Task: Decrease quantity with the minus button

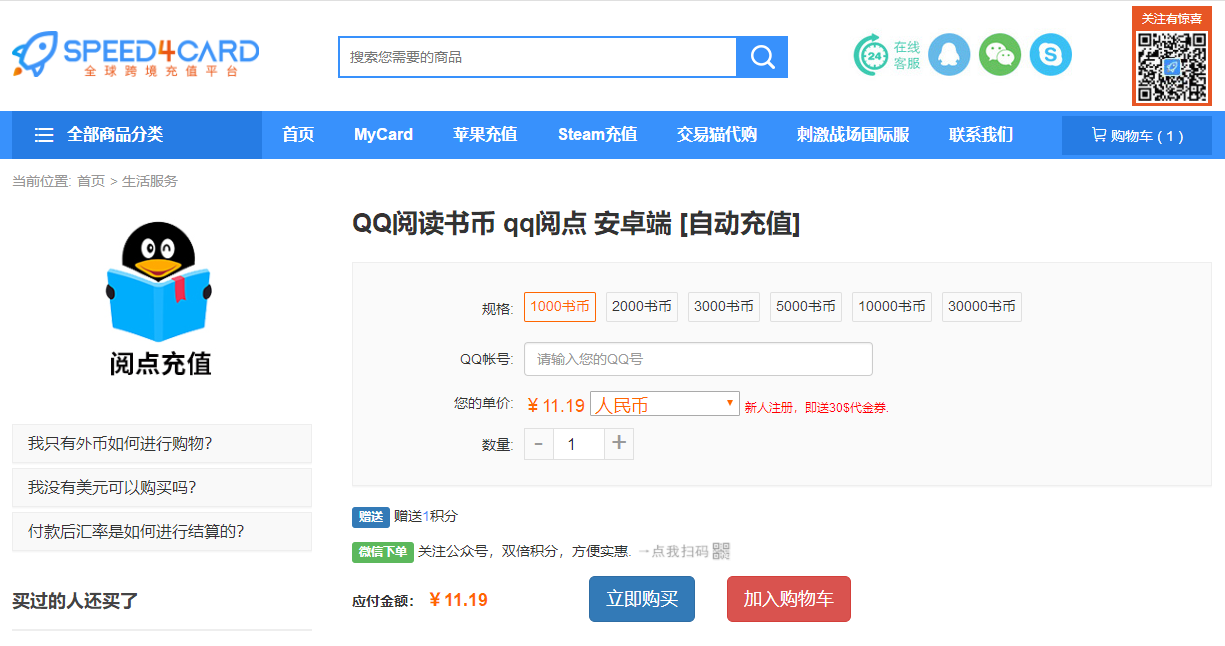Action: click(x=539, y=444)
